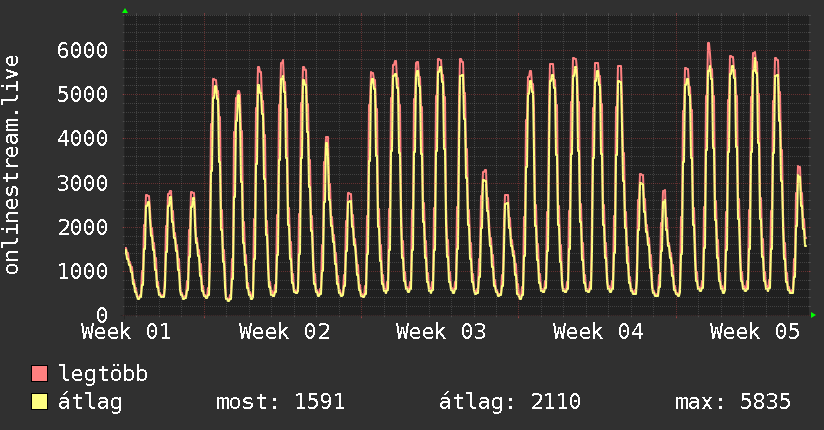Click the 'átlag: 2110' average statistic

pyautogui.click(x=510, y=403)
